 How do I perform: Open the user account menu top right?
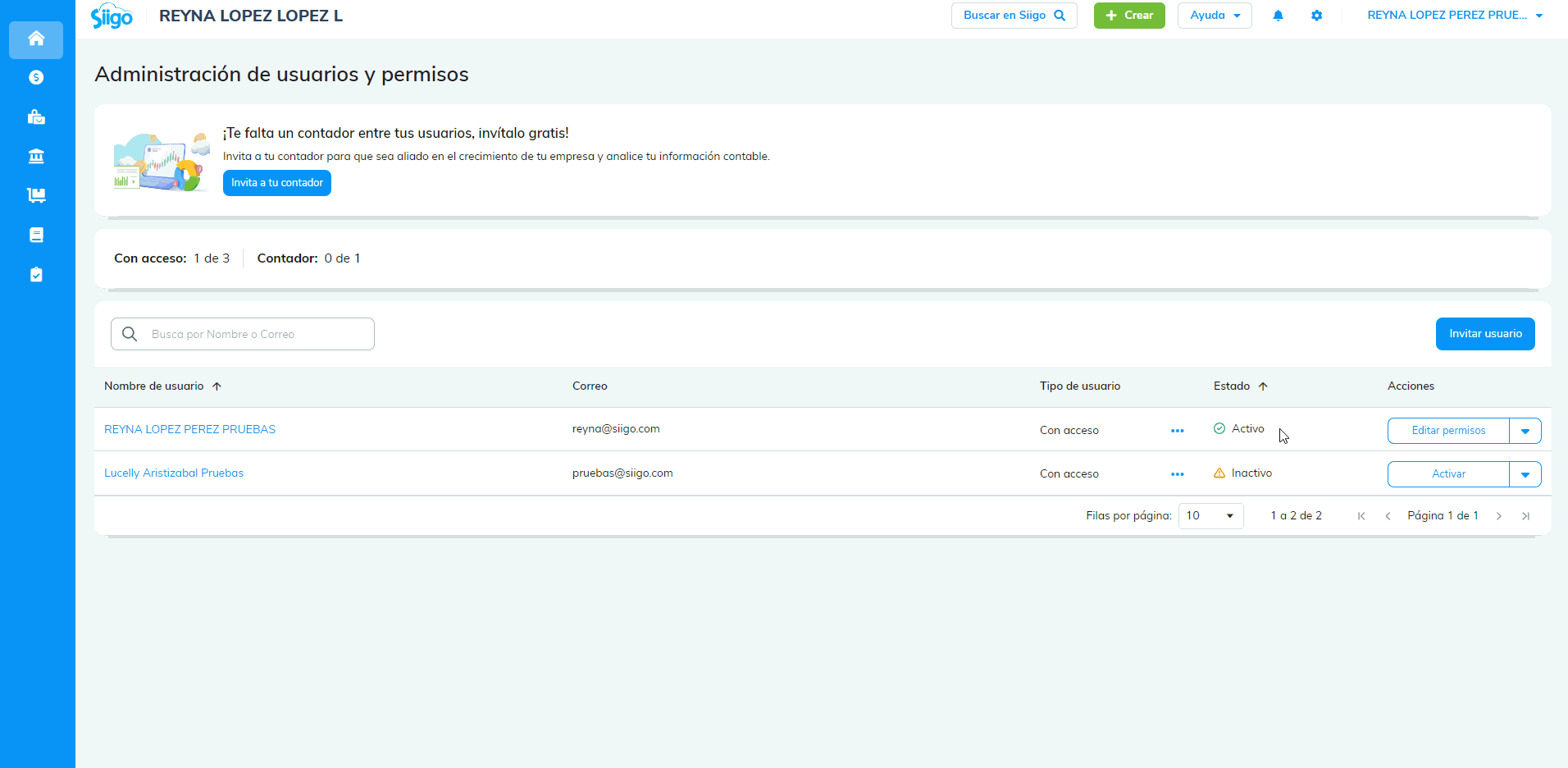1454,16
